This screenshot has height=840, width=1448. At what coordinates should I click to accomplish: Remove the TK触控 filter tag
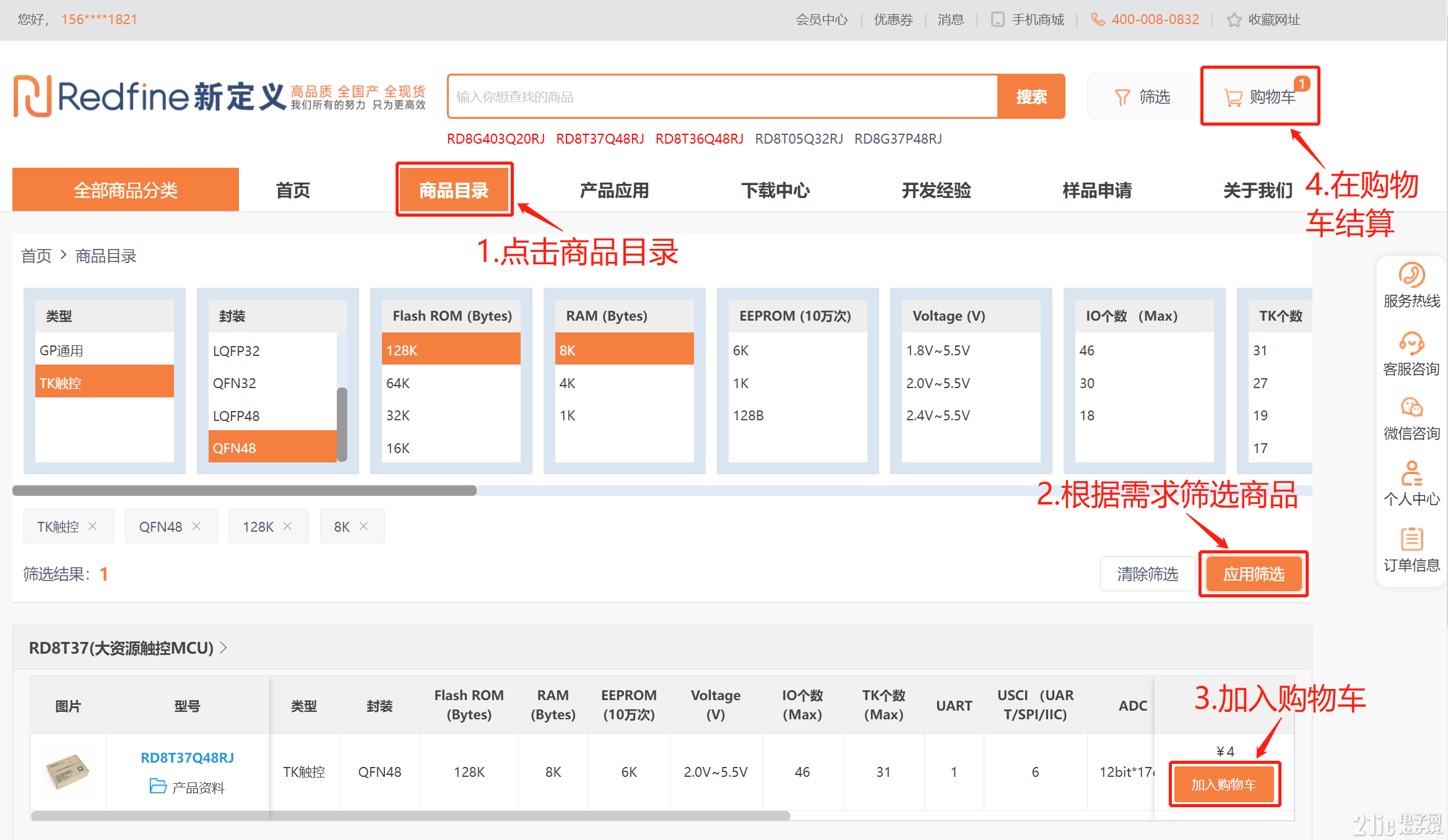[x=92, y=526]
